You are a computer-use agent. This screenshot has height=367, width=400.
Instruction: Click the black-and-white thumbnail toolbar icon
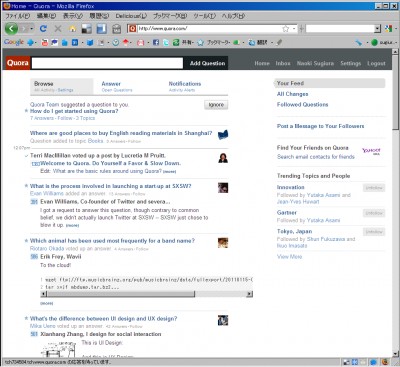(x=87, y=29)
